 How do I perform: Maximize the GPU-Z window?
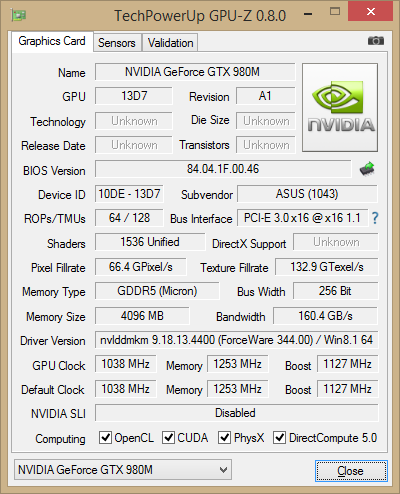coord(335,12)
